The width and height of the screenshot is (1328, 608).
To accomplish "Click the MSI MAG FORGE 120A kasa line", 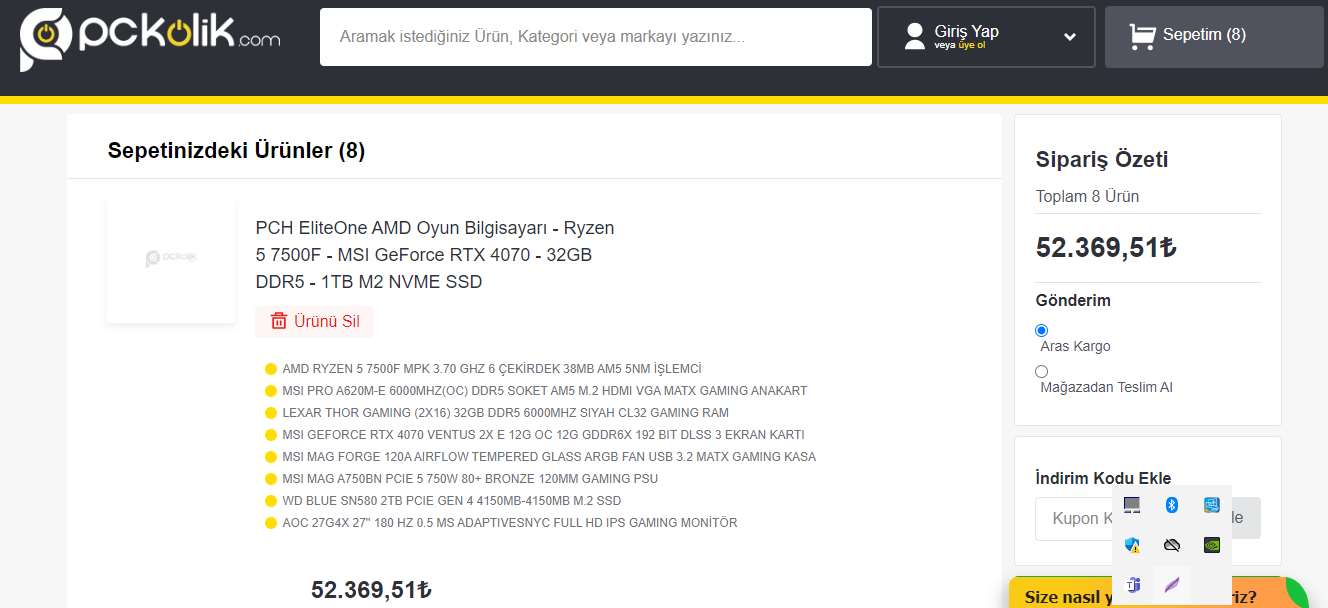I will pos(549,456).
